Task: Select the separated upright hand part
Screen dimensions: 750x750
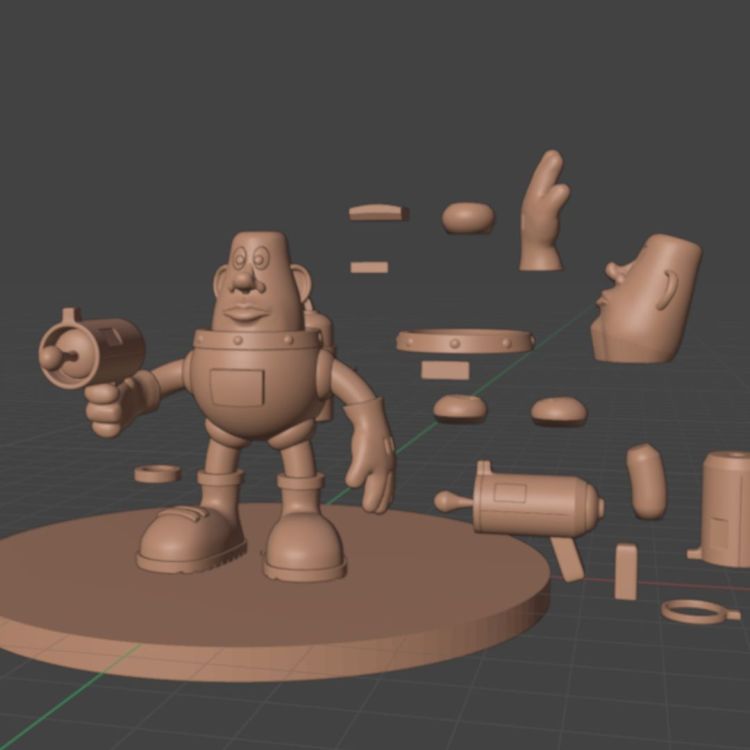Action: click(x=544, y=210)
